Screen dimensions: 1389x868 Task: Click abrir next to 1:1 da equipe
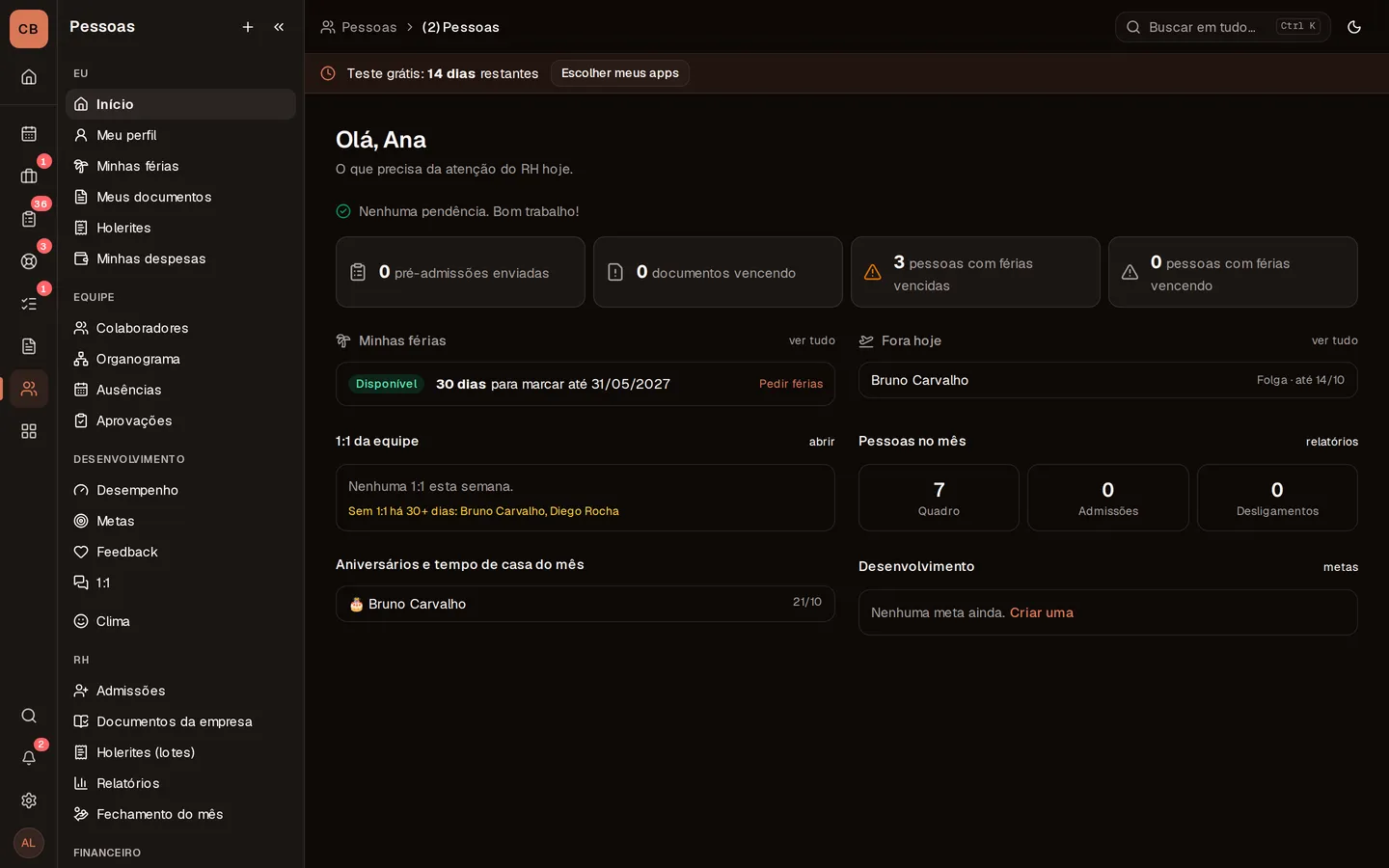822,442
